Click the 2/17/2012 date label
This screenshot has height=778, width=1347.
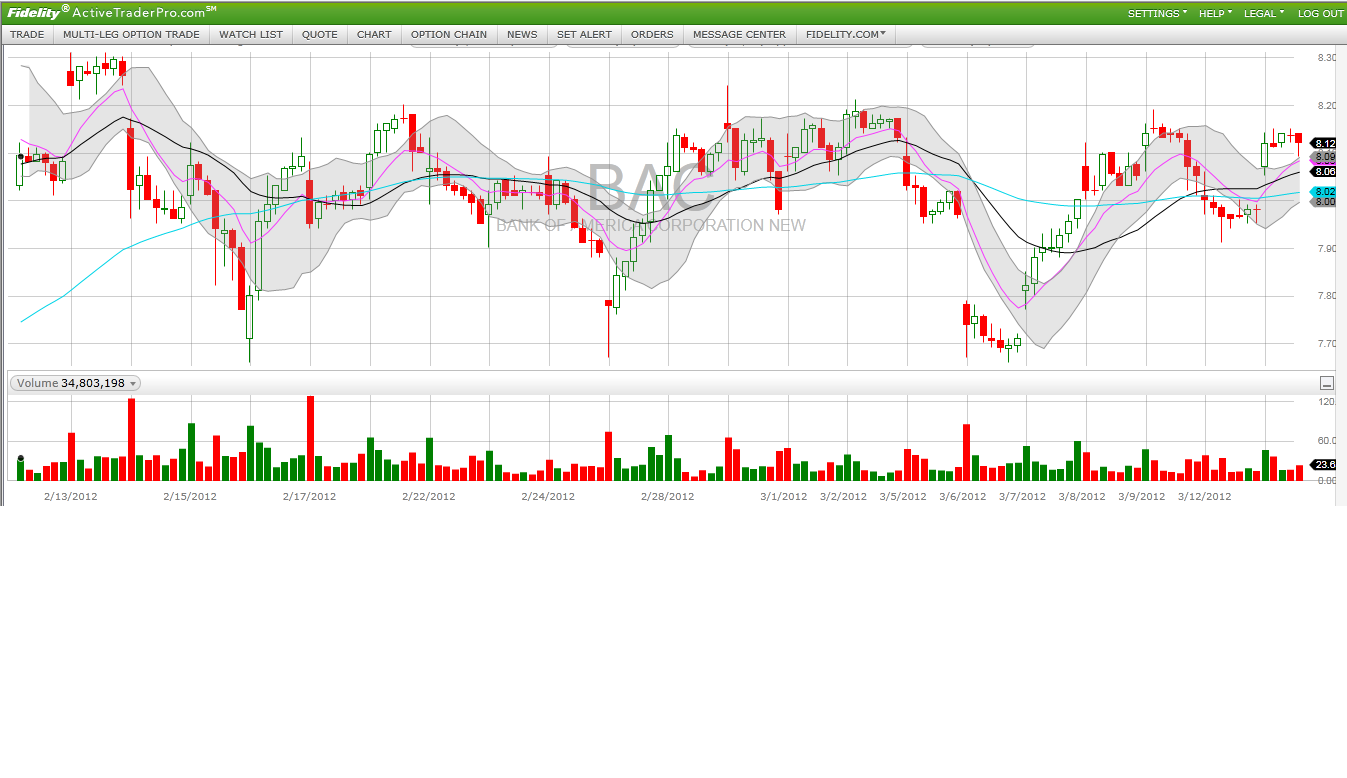309,496
